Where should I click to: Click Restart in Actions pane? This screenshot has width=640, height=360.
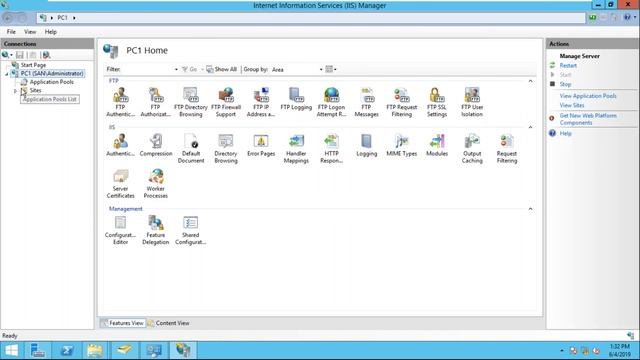pos(568,65)
